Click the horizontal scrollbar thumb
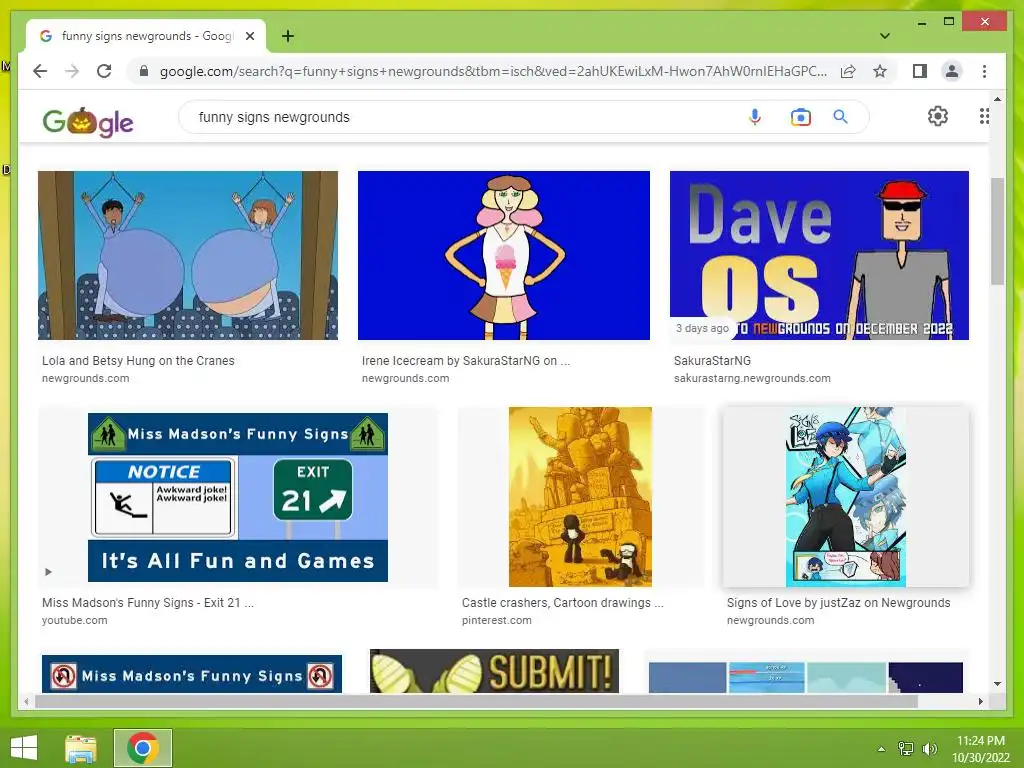This screenshot has height=768, width=1024. pos(476,701)
